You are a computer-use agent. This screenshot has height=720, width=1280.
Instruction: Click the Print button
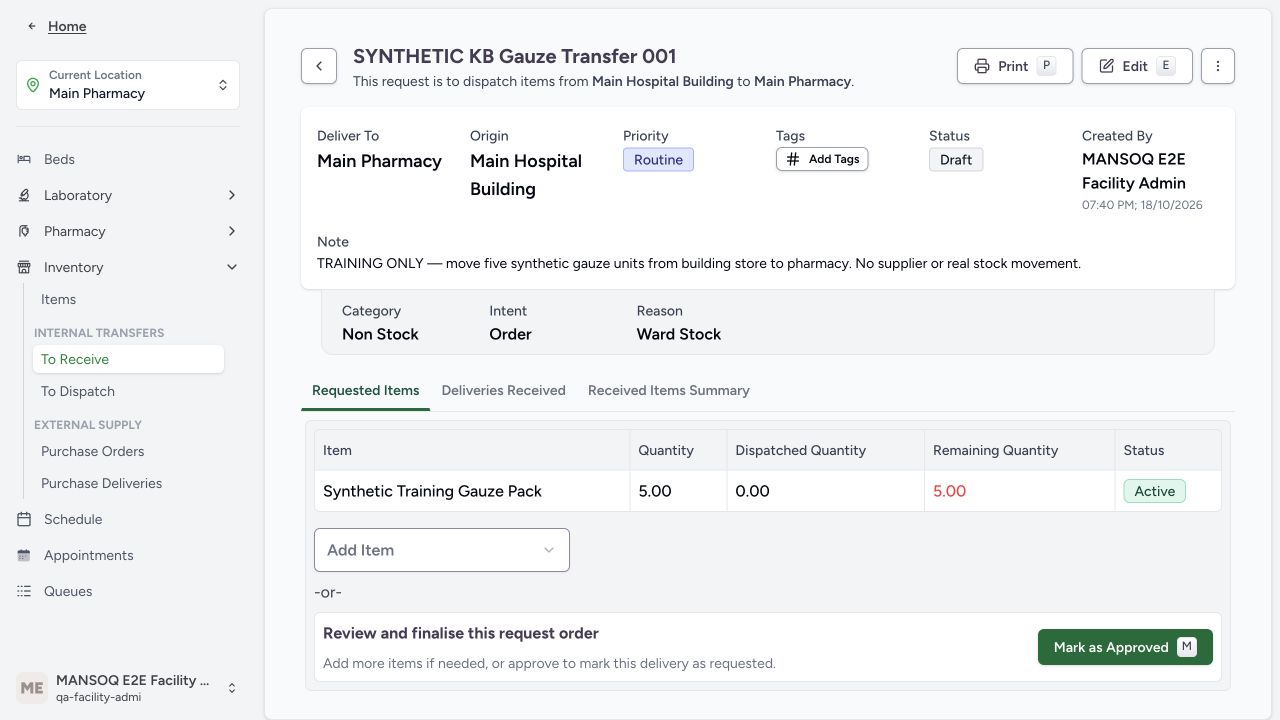[1015, 66]
